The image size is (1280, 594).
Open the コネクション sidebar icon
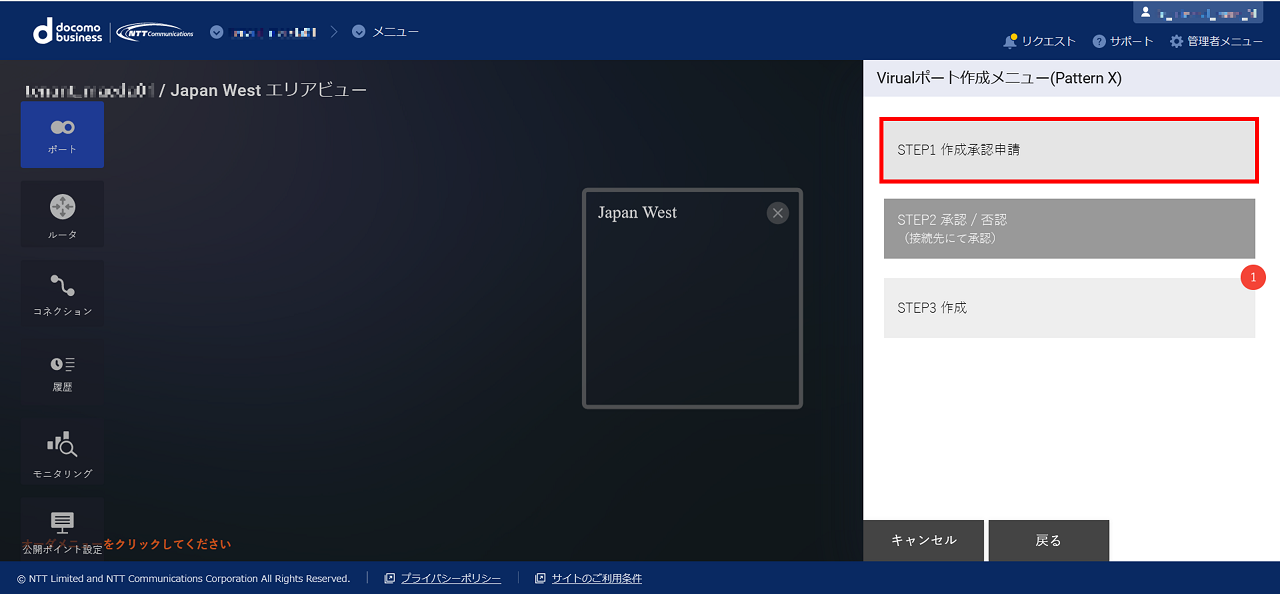click(62, 293)
